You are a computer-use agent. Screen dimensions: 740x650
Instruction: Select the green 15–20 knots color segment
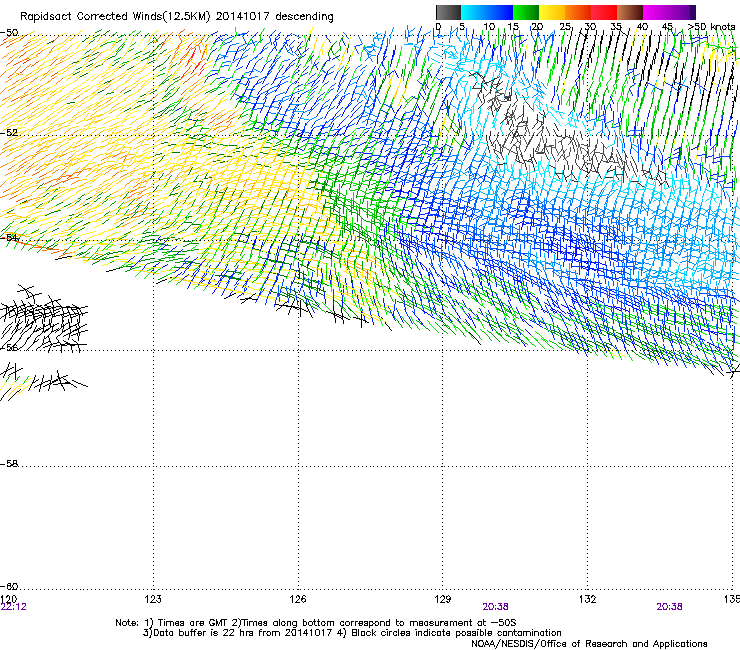526,12
